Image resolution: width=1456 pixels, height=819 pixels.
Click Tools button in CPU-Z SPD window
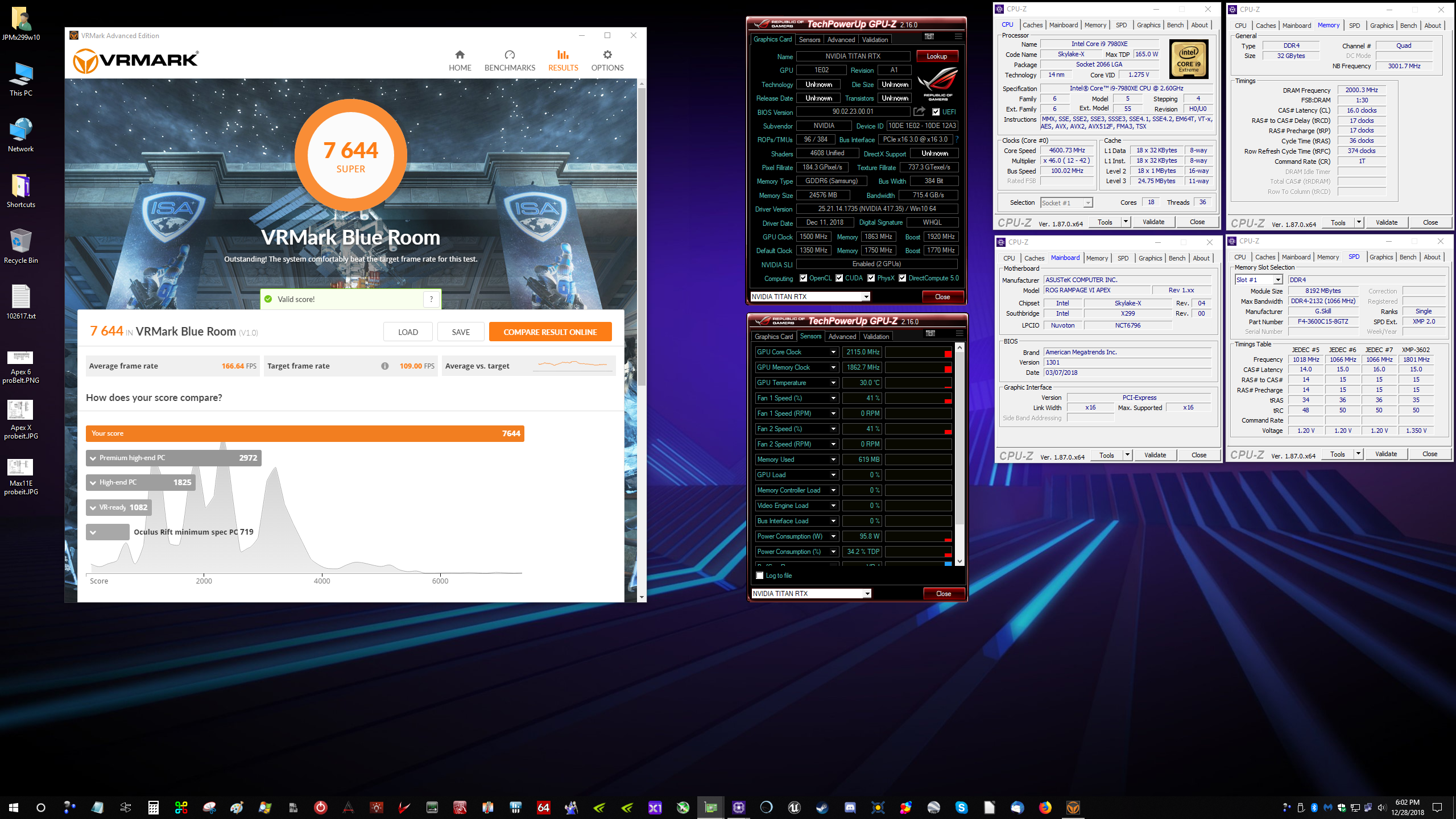(1337, 454)
